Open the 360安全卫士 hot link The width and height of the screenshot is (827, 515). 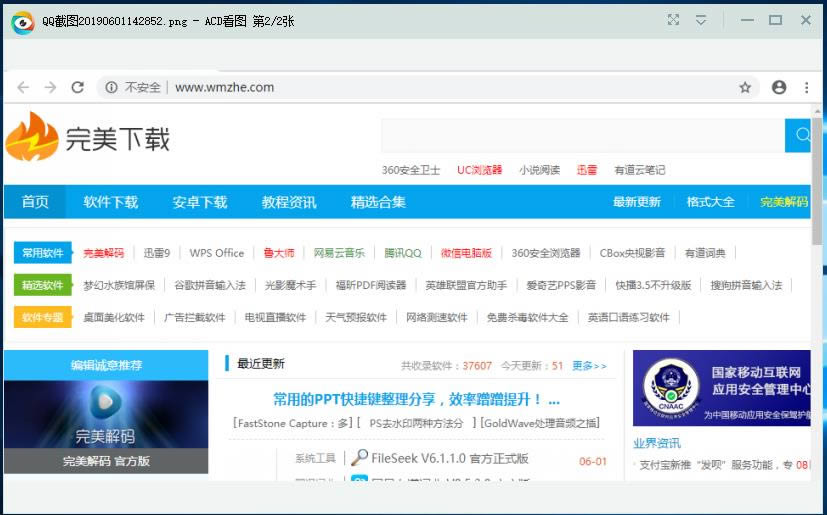411,170
